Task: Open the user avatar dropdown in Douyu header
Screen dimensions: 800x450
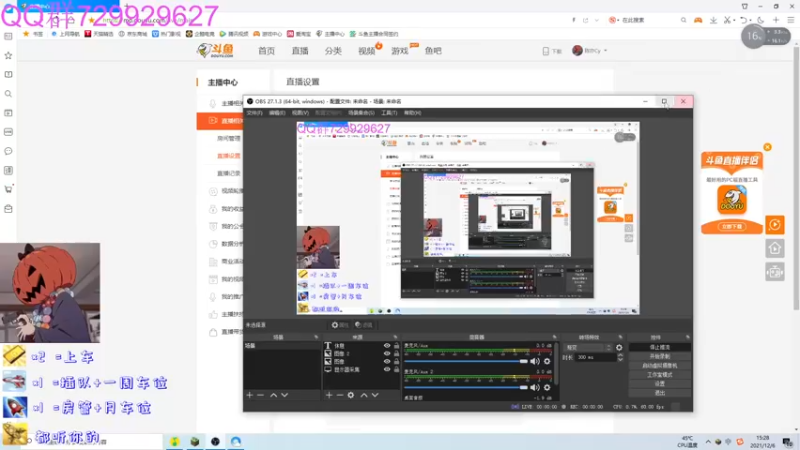Action: (x=589, y=51)
